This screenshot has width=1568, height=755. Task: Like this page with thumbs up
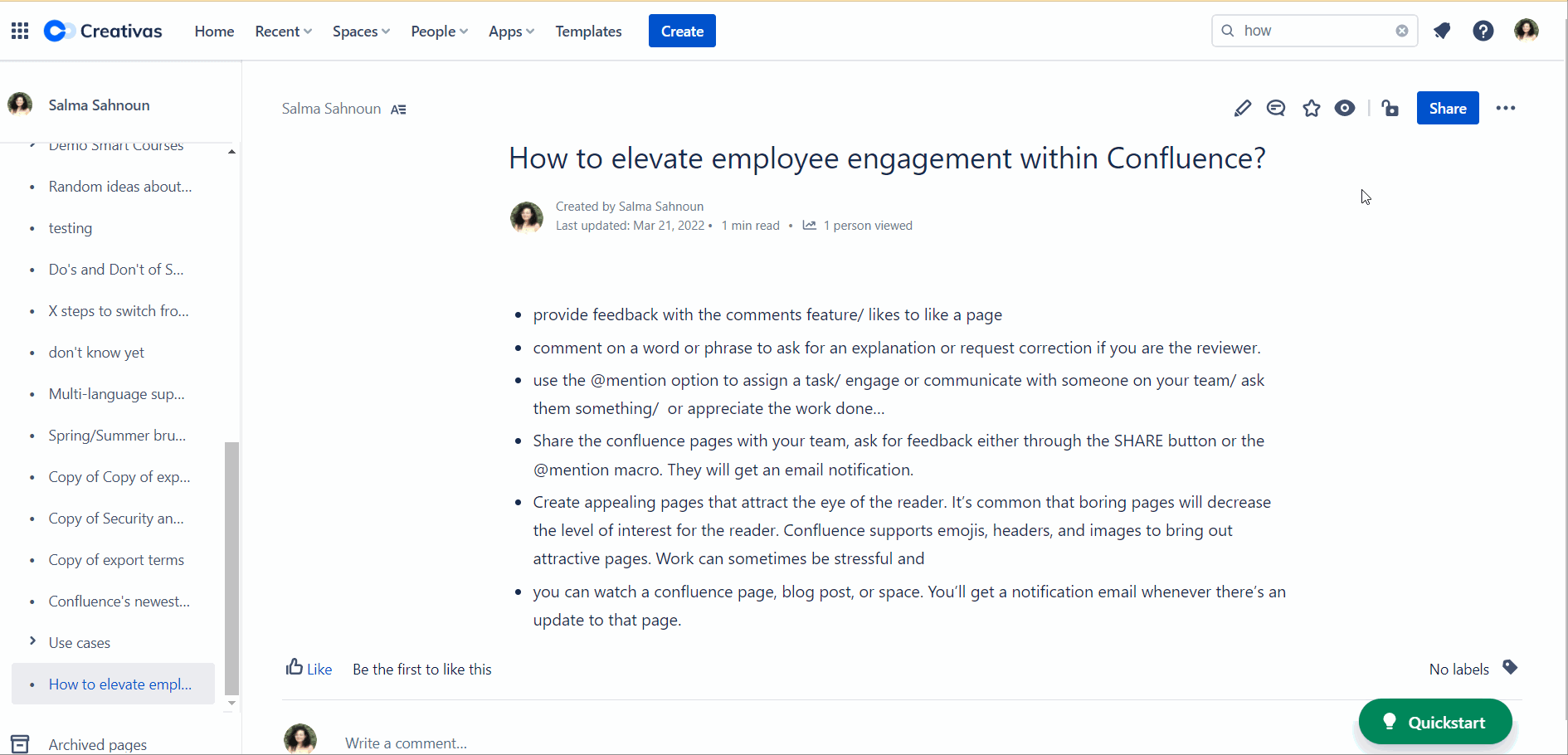click(309, 669)
